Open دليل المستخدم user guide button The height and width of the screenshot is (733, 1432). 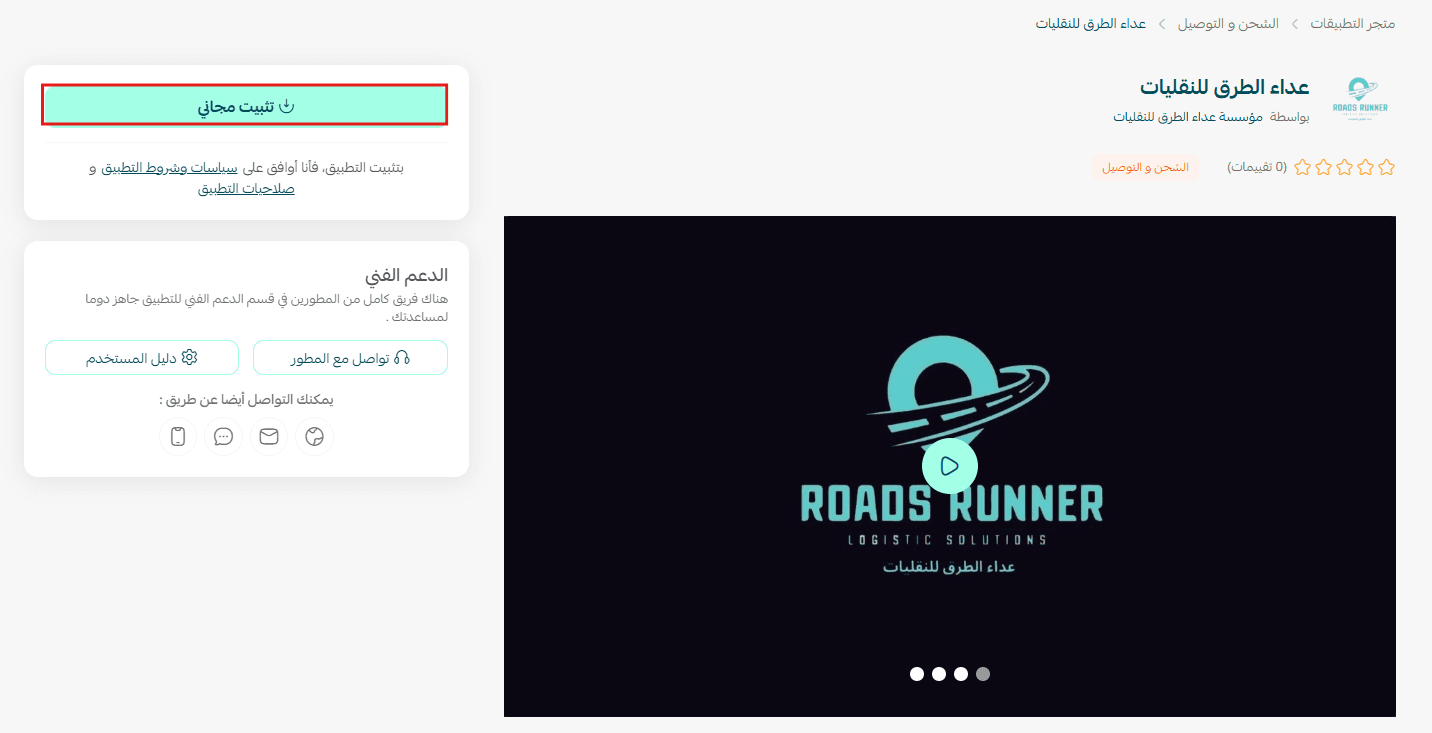pos(142,358)
